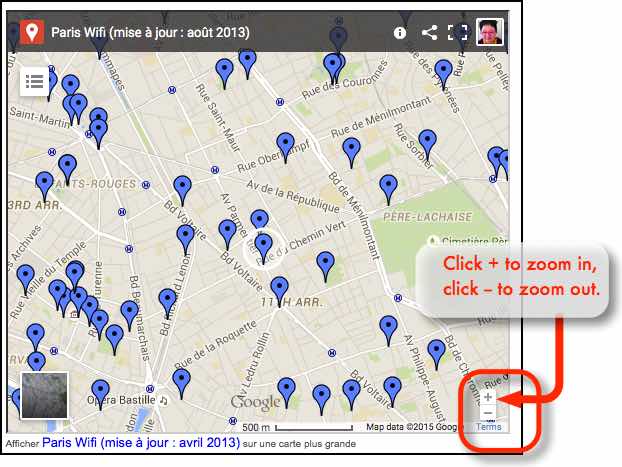This screenshot has width=622, height=467.
Task: Click the user profile photo in header
Action: point(490,32)
